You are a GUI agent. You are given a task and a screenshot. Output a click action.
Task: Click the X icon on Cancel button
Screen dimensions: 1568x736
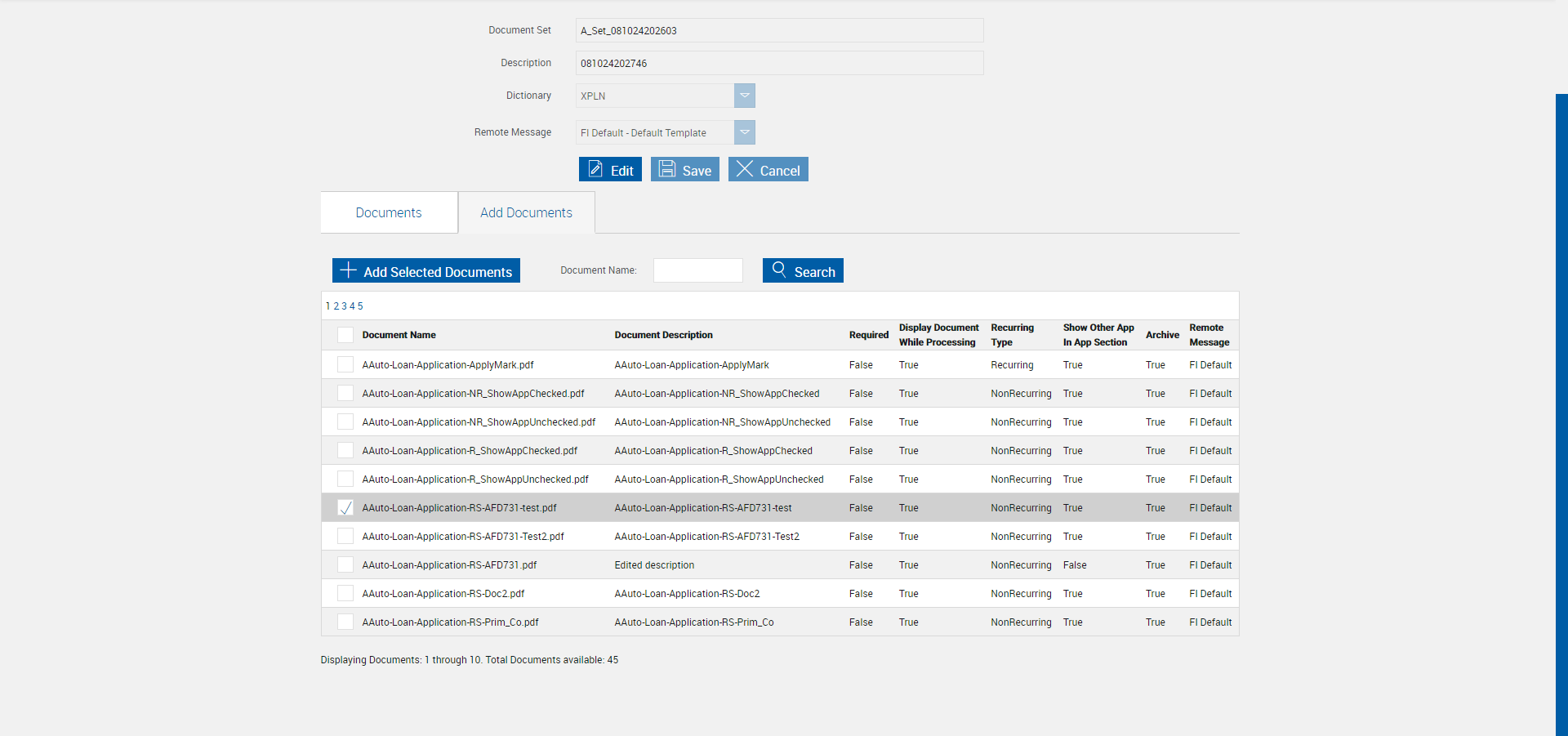tap(745, 168)
